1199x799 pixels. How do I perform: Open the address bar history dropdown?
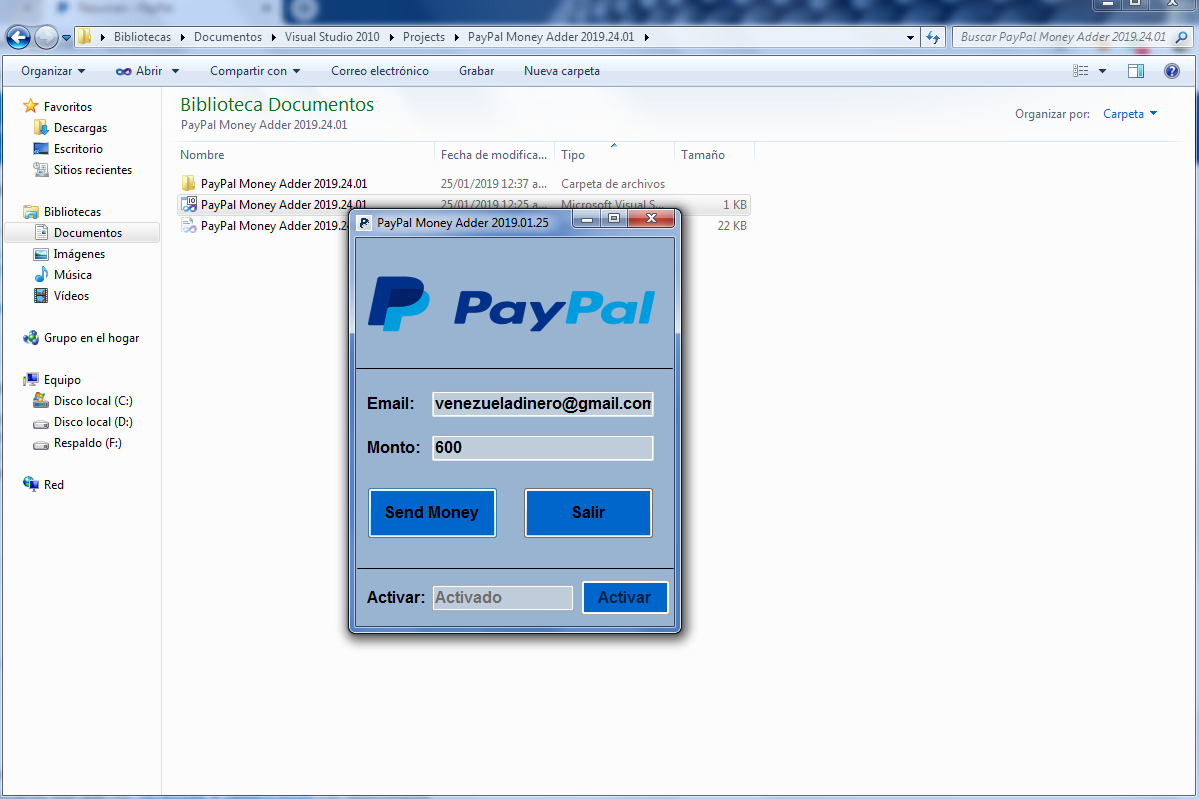point(910,37)
